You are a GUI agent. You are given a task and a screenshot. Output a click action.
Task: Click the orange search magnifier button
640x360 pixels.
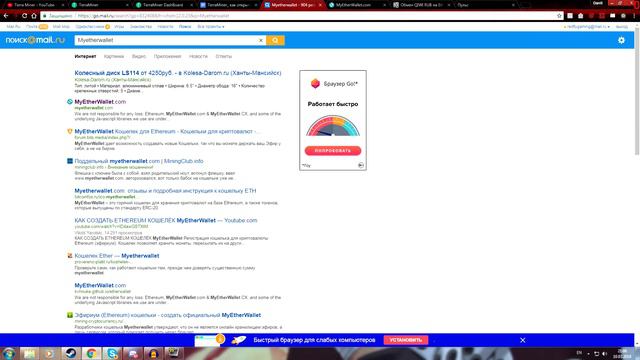pyautogui.click(x=275, y=40)
